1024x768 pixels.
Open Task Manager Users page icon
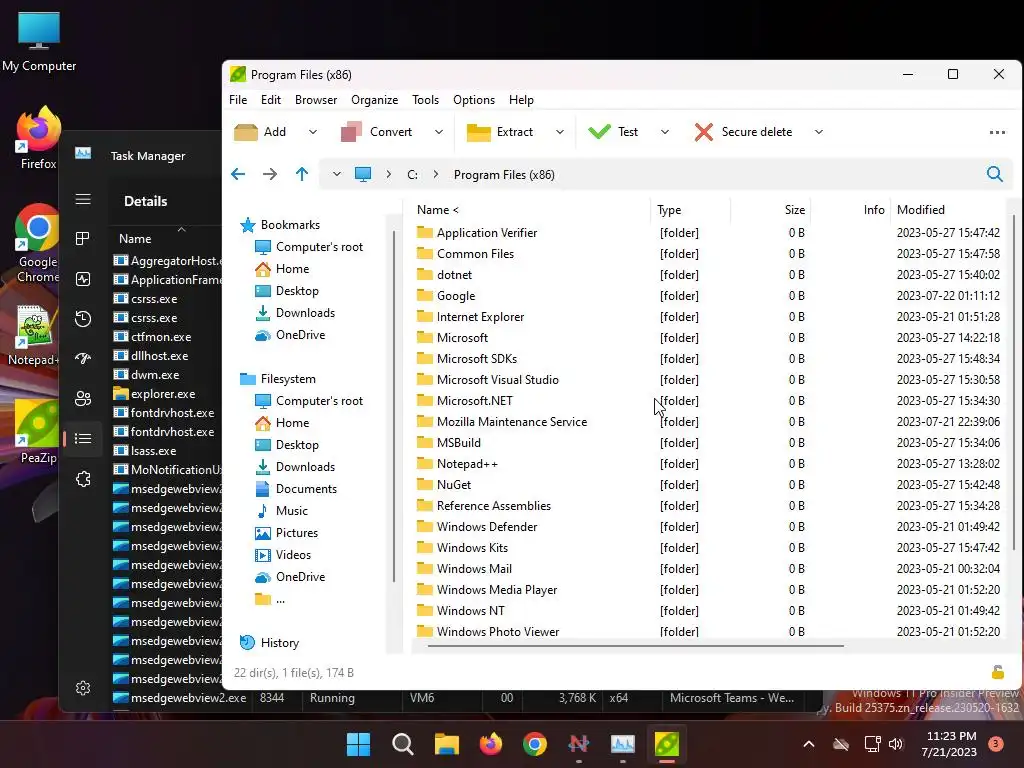[83, 398]
